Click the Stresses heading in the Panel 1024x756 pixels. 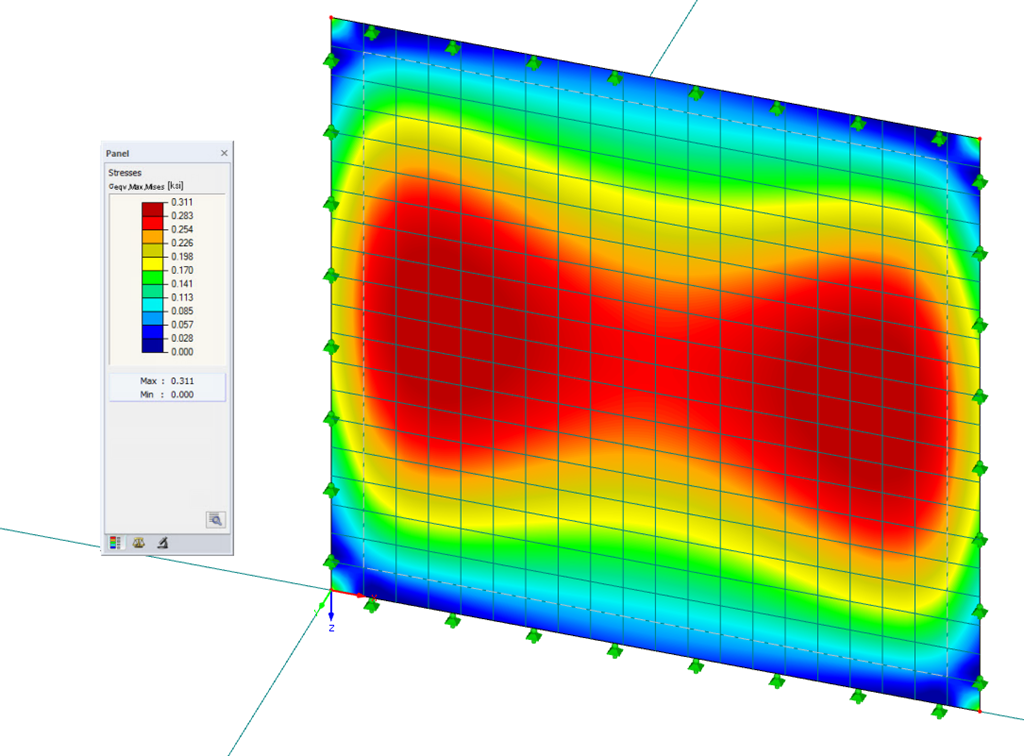[x=122, y=171]
